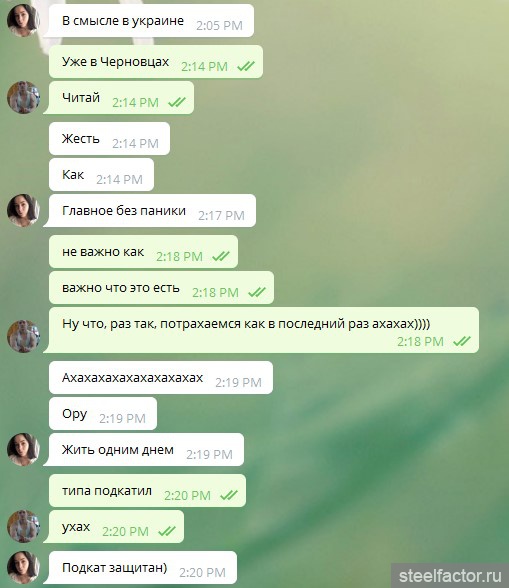Select the "Как" message bubble
Screen dimensions: 509x588
coord(101,175)
